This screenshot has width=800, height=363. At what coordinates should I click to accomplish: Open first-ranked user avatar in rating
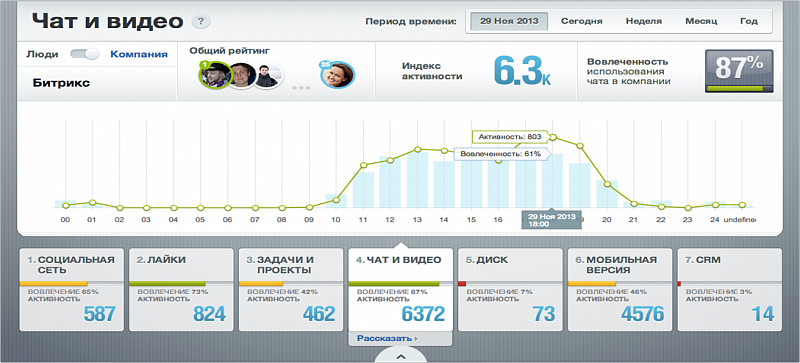pyautogui.click(x=214, y=75)
